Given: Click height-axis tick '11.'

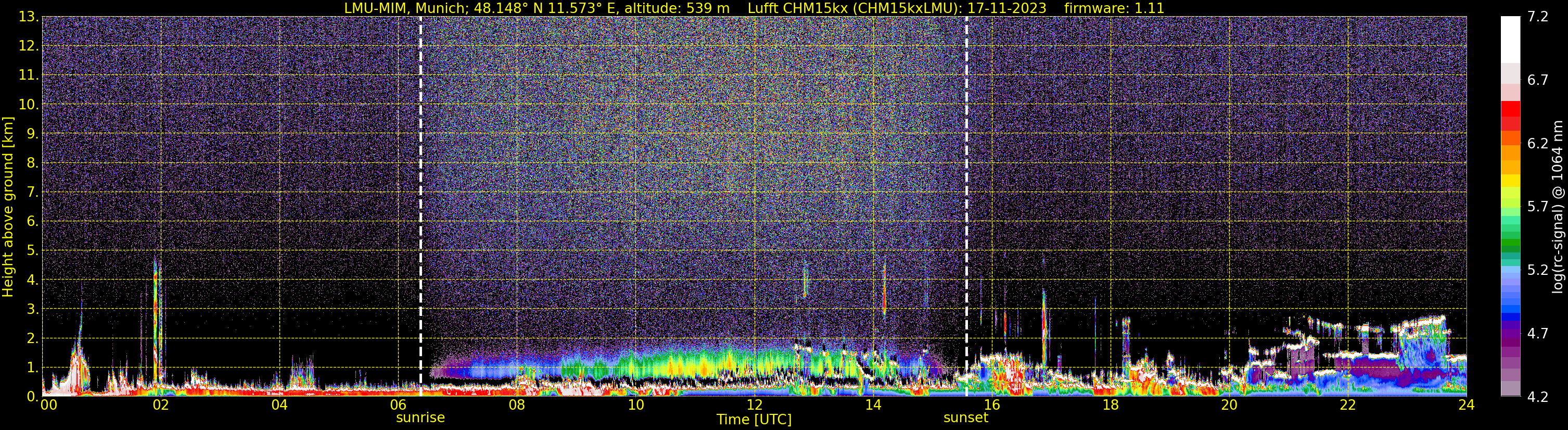Looking at the screenshot, I should coord(29,75).
